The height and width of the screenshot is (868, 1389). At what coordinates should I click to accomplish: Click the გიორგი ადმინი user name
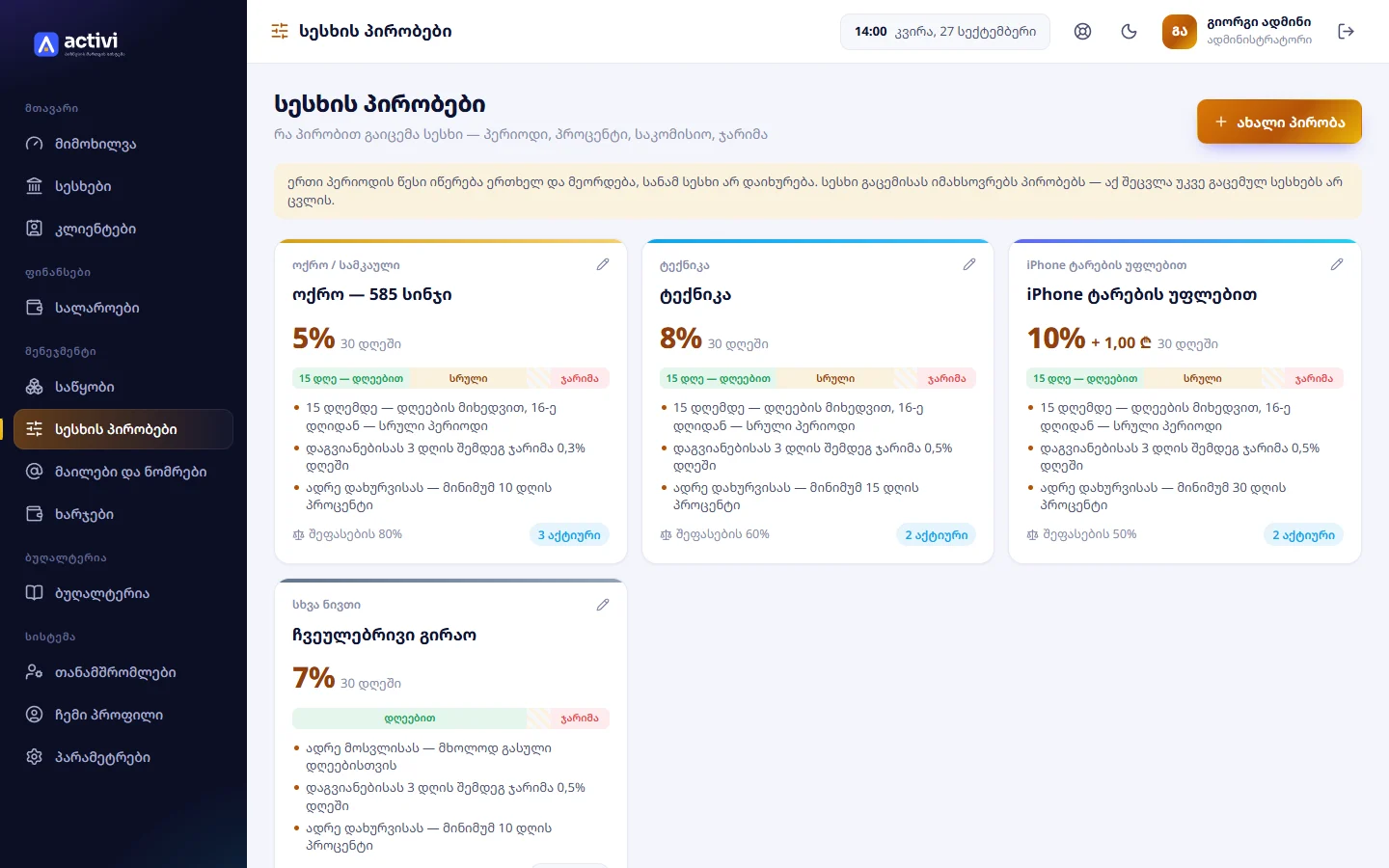[1259, 22]
